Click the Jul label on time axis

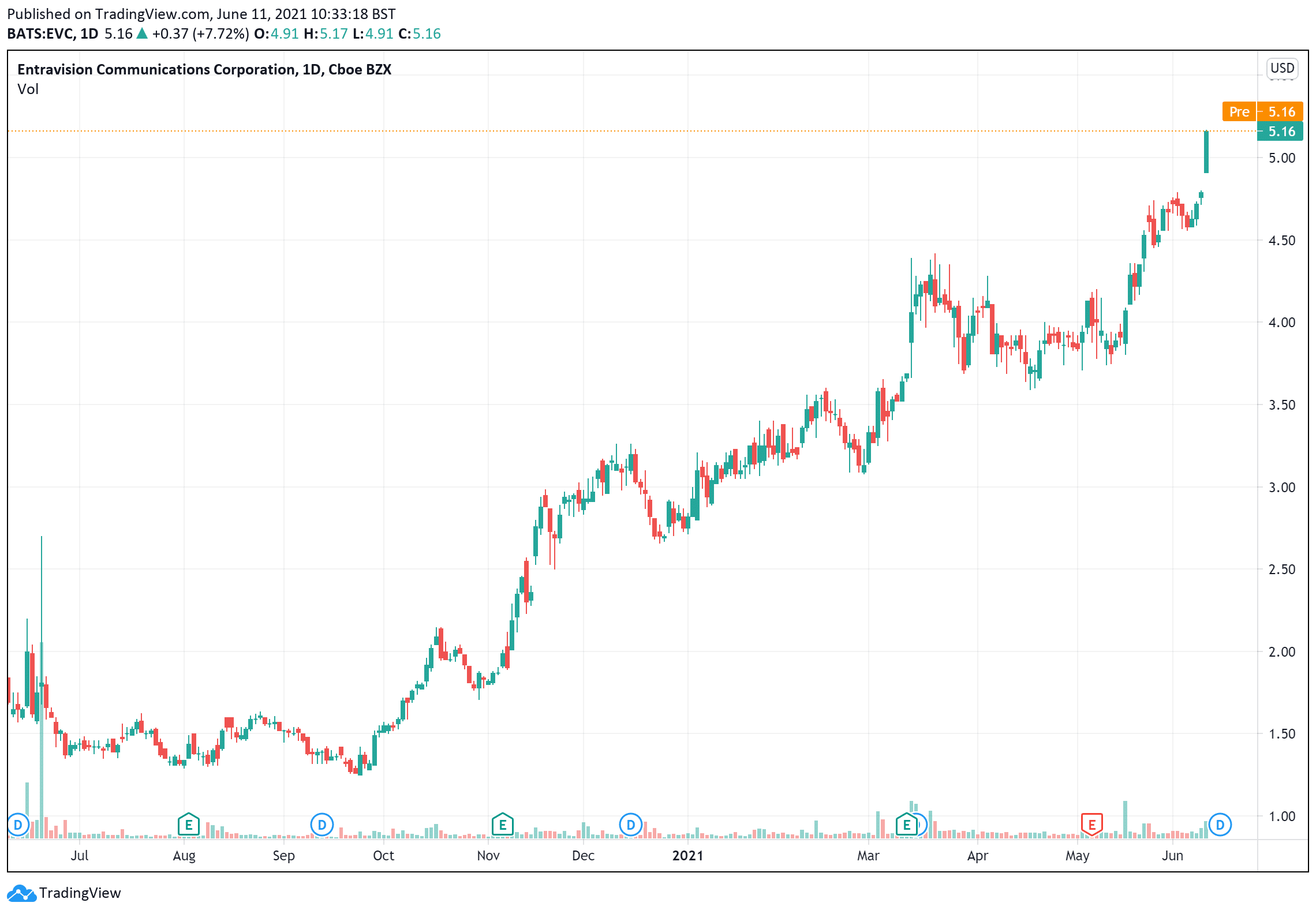pos(80,855)
